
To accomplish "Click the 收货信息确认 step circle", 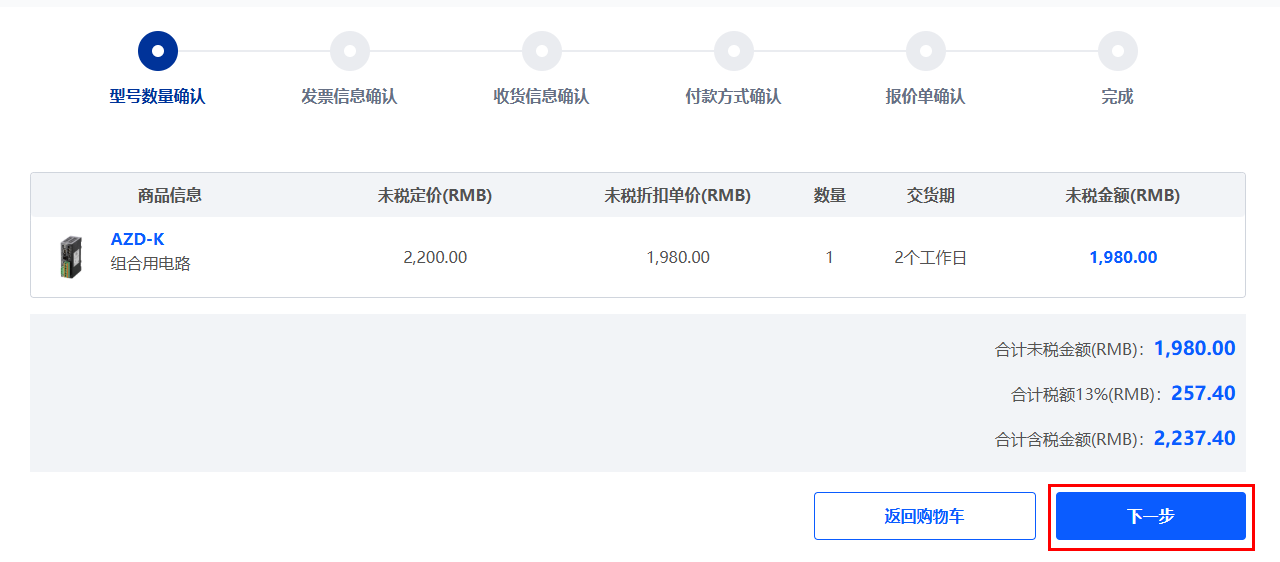I will [x=542, y=50].
